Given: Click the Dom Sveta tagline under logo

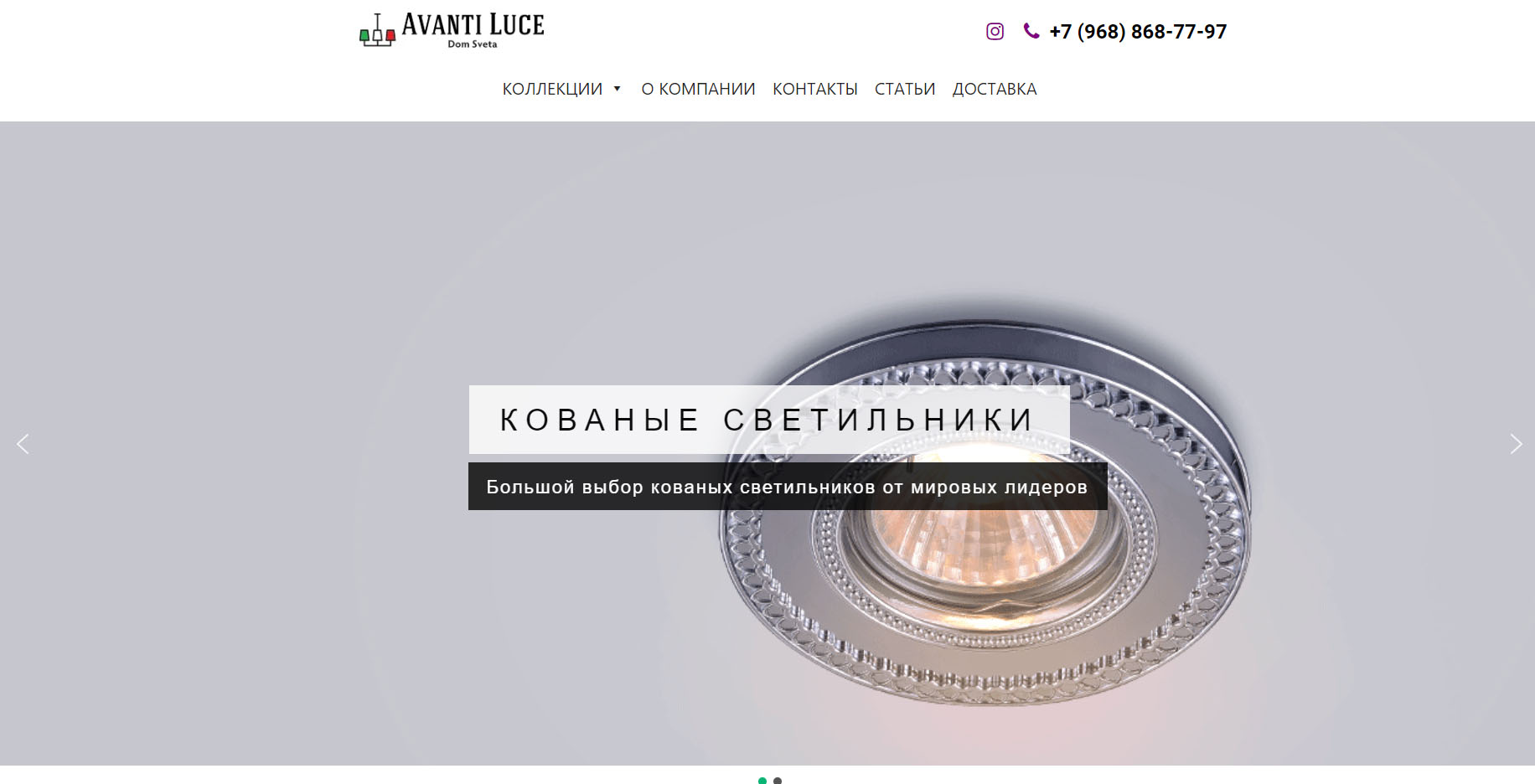Looking at the screenshot, I should point(472,44).
